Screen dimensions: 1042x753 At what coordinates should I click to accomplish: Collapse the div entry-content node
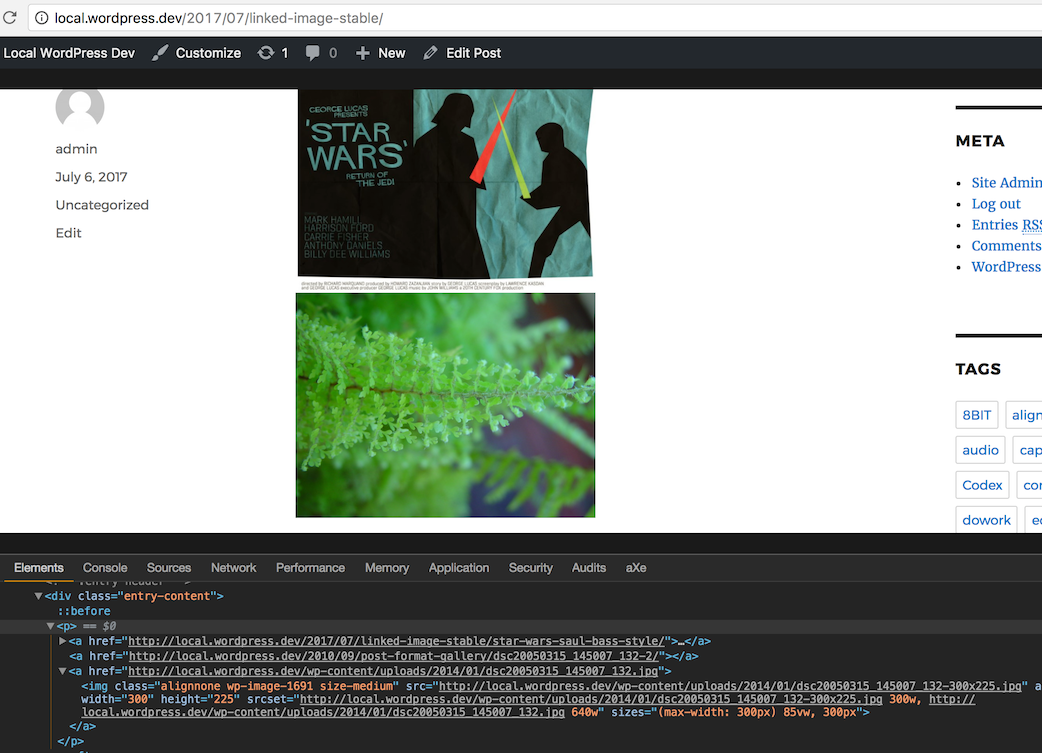[39, 596]
